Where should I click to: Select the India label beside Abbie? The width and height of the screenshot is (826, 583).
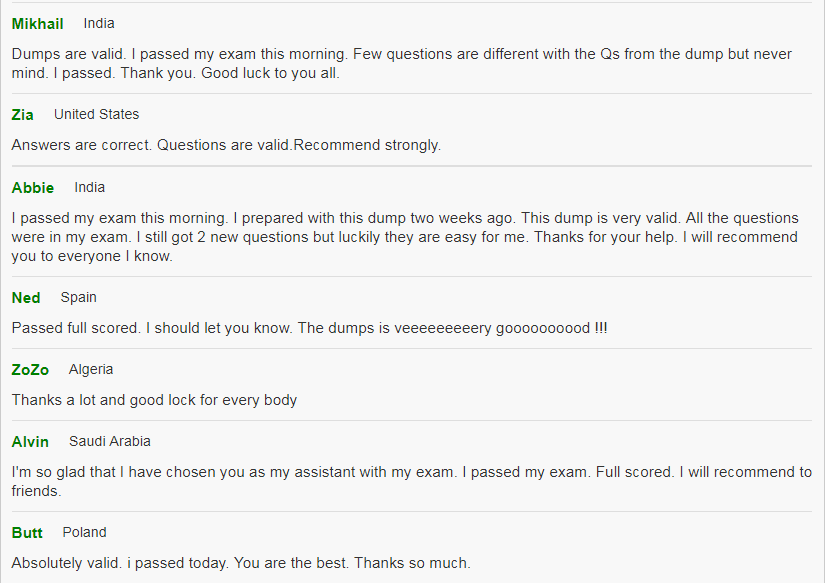pyautogui.click(x=90, y=187)
